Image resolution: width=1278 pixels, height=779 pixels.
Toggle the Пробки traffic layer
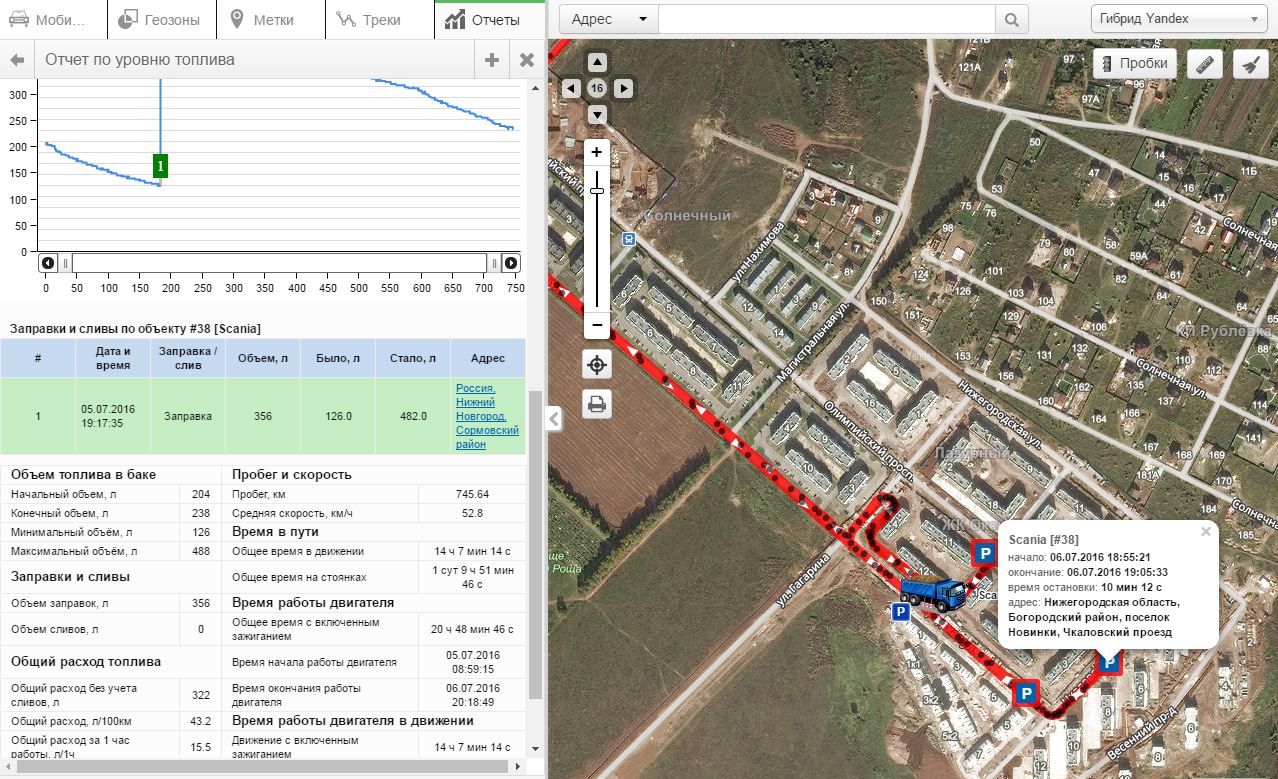[1134, 63]
